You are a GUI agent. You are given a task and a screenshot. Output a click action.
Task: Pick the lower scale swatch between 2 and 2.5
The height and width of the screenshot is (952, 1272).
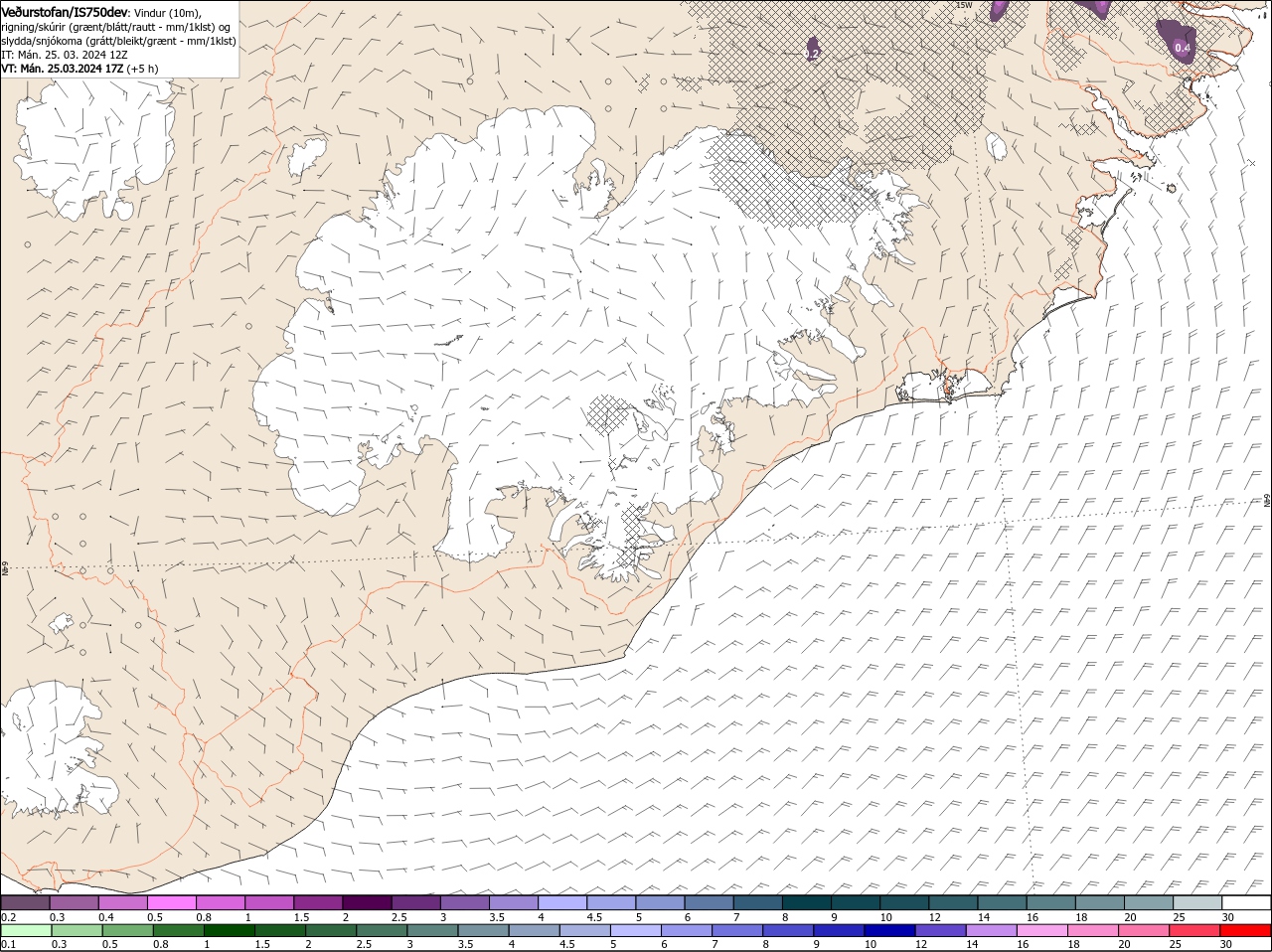[x=330, y=930]
